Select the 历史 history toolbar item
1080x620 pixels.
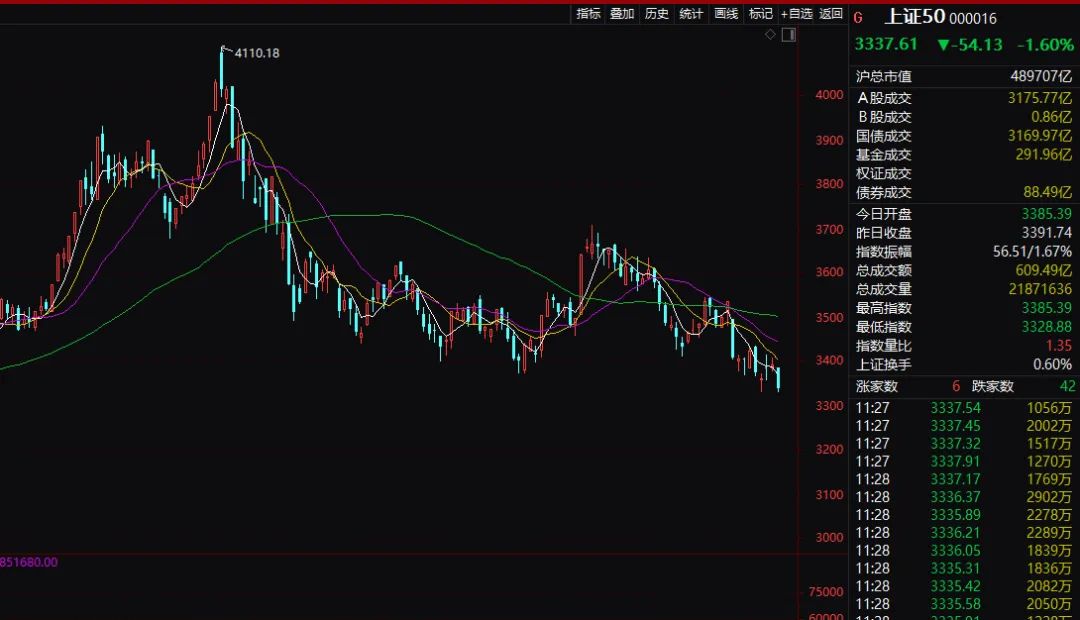tap(656, 14)
